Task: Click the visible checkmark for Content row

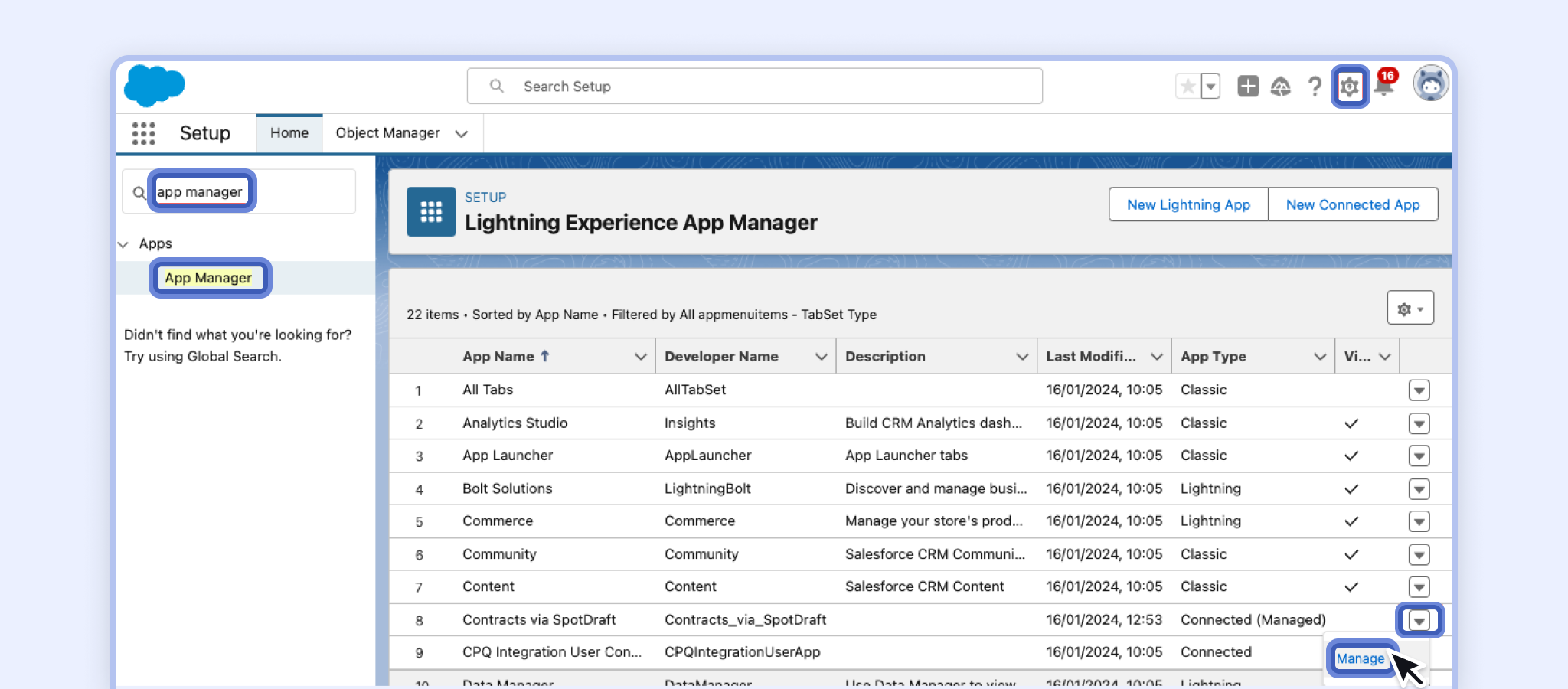Action: 1351,587
